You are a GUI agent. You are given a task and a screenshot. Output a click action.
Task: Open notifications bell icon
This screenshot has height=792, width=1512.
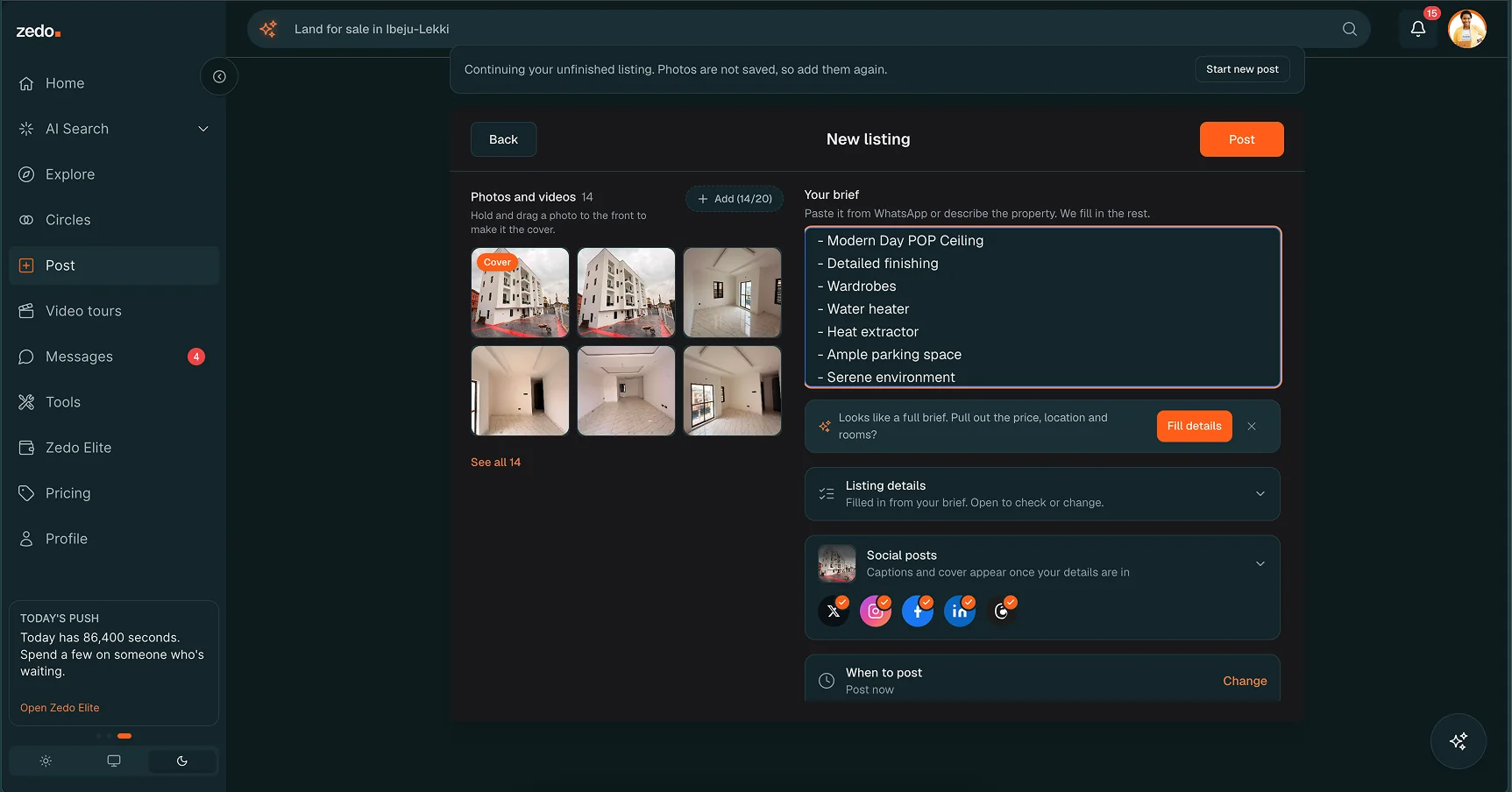pyautogui.click(x=1417, y=29)
